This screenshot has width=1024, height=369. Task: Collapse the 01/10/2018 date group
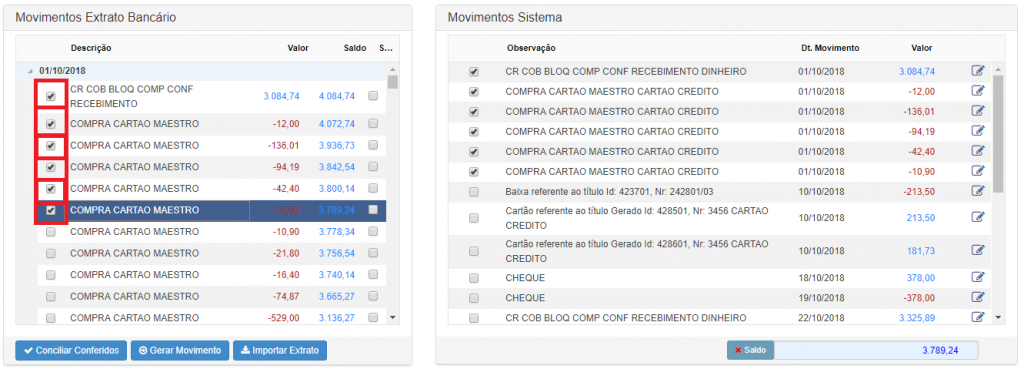(30, 71)
